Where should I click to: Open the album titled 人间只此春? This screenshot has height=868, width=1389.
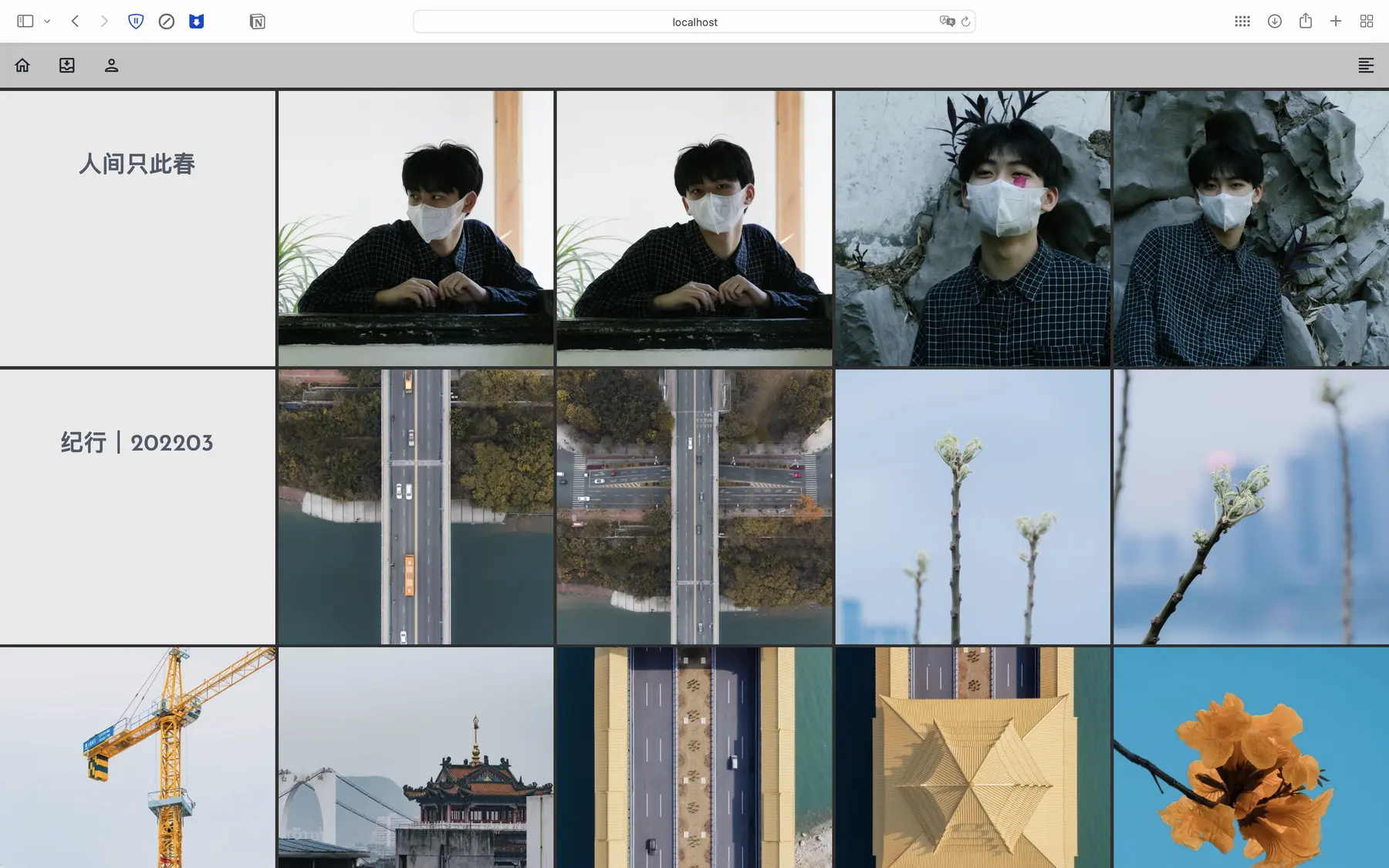pos(137,228)
